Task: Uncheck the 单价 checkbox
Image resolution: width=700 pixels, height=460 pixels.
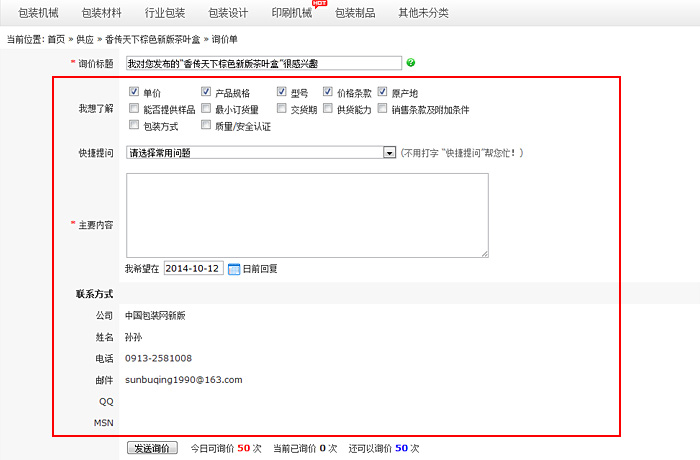Action: 135,93
